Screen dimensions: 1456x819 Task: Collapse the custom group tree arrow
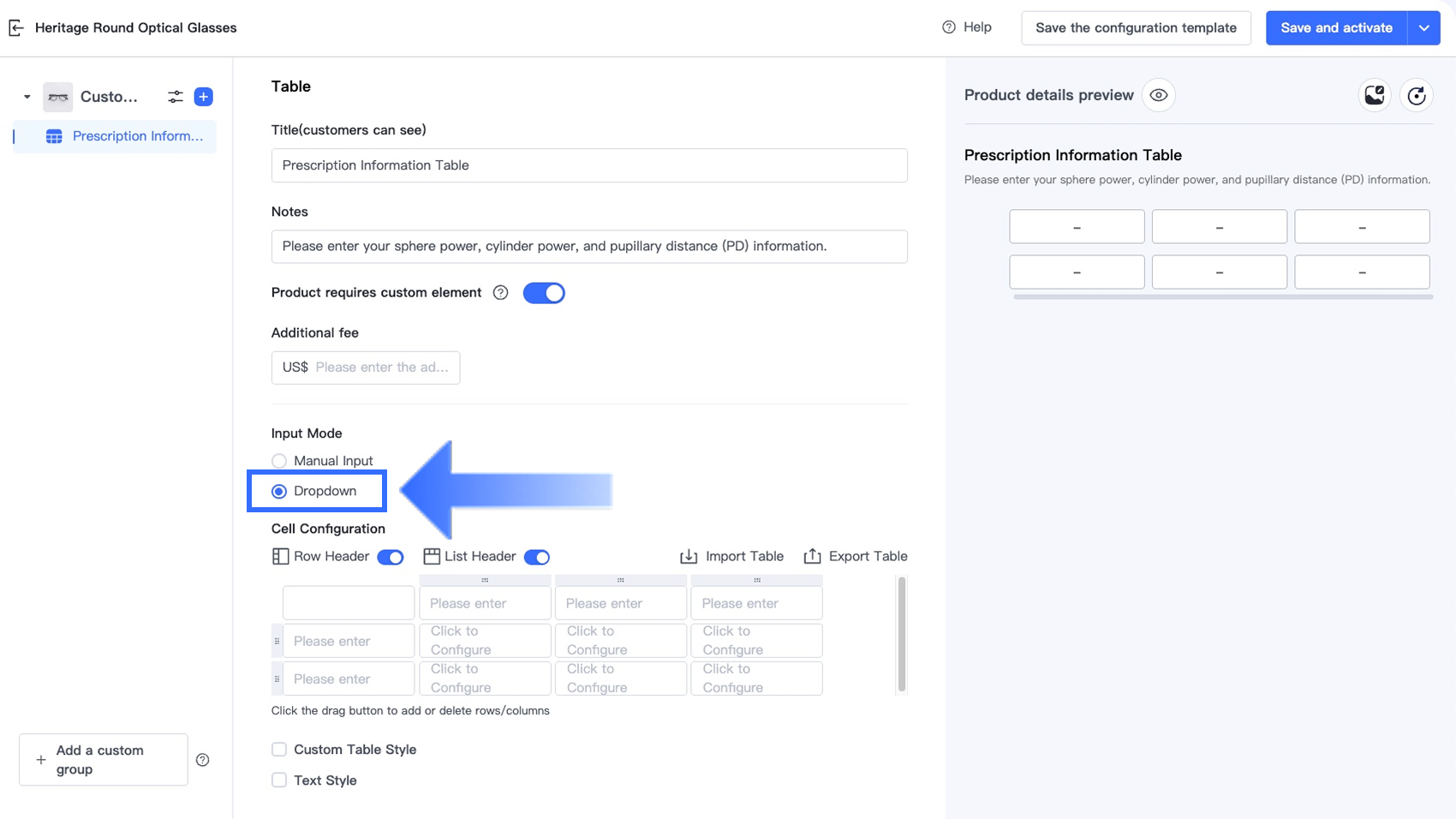27,97
